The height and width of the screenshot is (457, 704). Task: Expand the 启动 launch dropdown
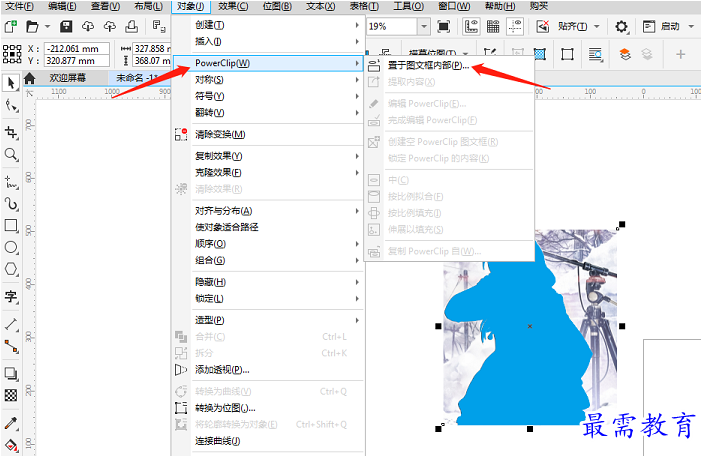coord(691,26)
